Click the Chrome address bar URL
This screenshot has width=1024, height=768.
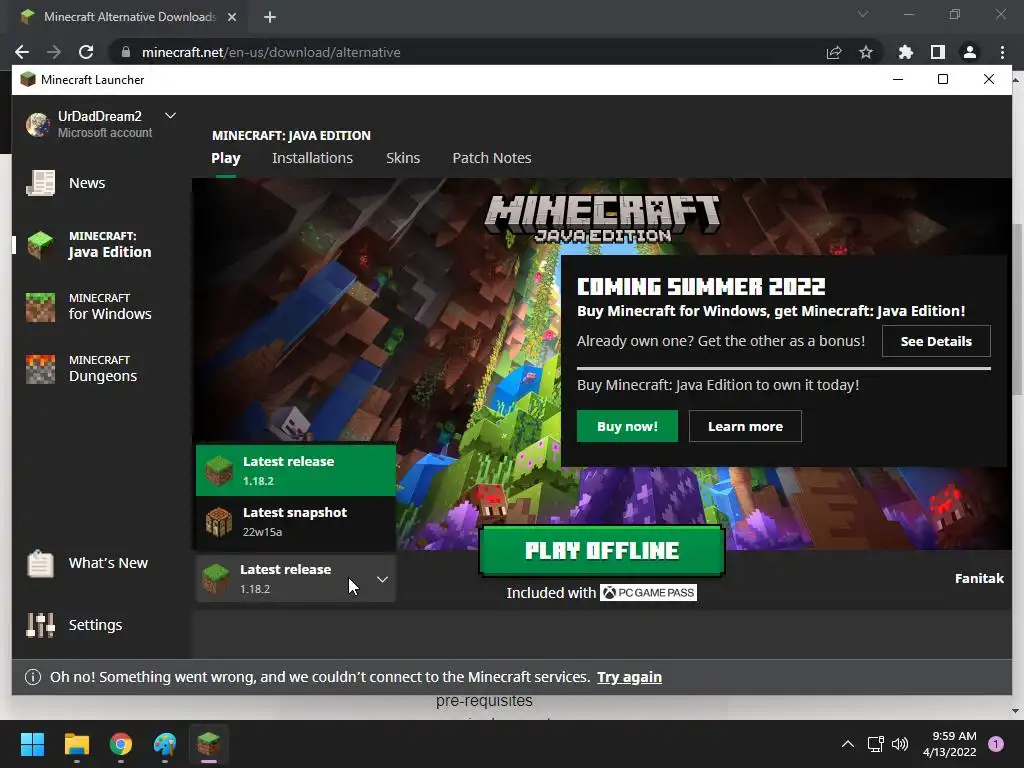click(x=271, y=52)
